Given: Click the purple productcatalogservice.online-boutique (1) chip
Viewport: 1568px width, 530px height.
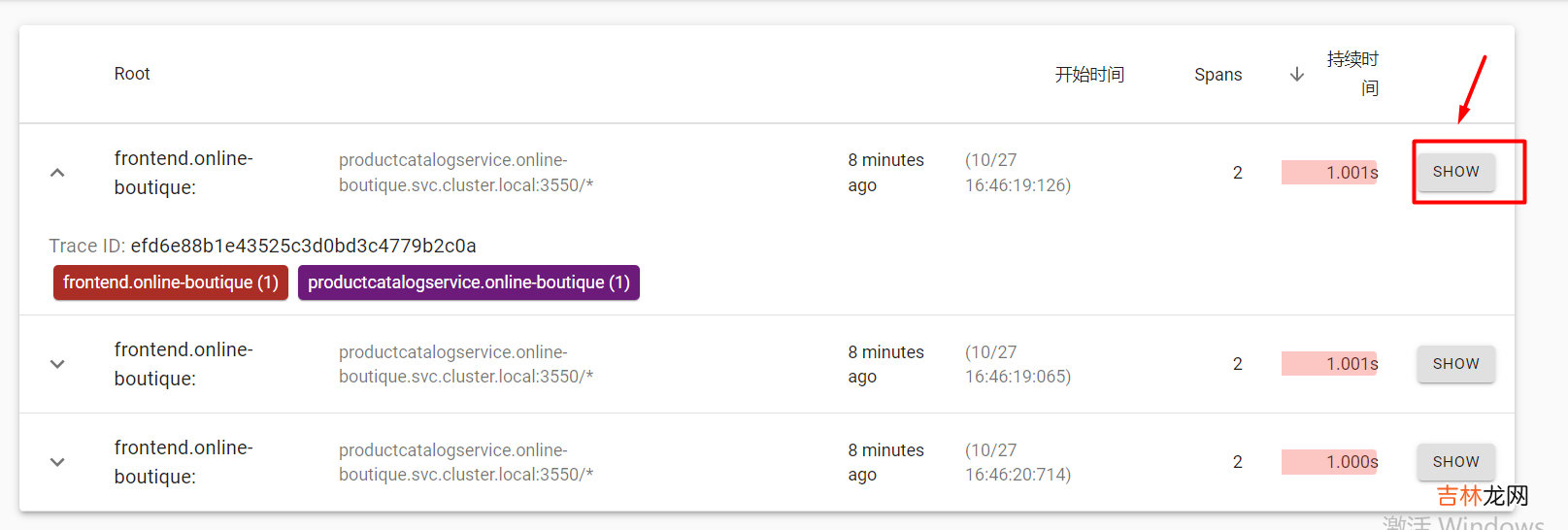Looking at the screenshot, I should coord(469,282).
